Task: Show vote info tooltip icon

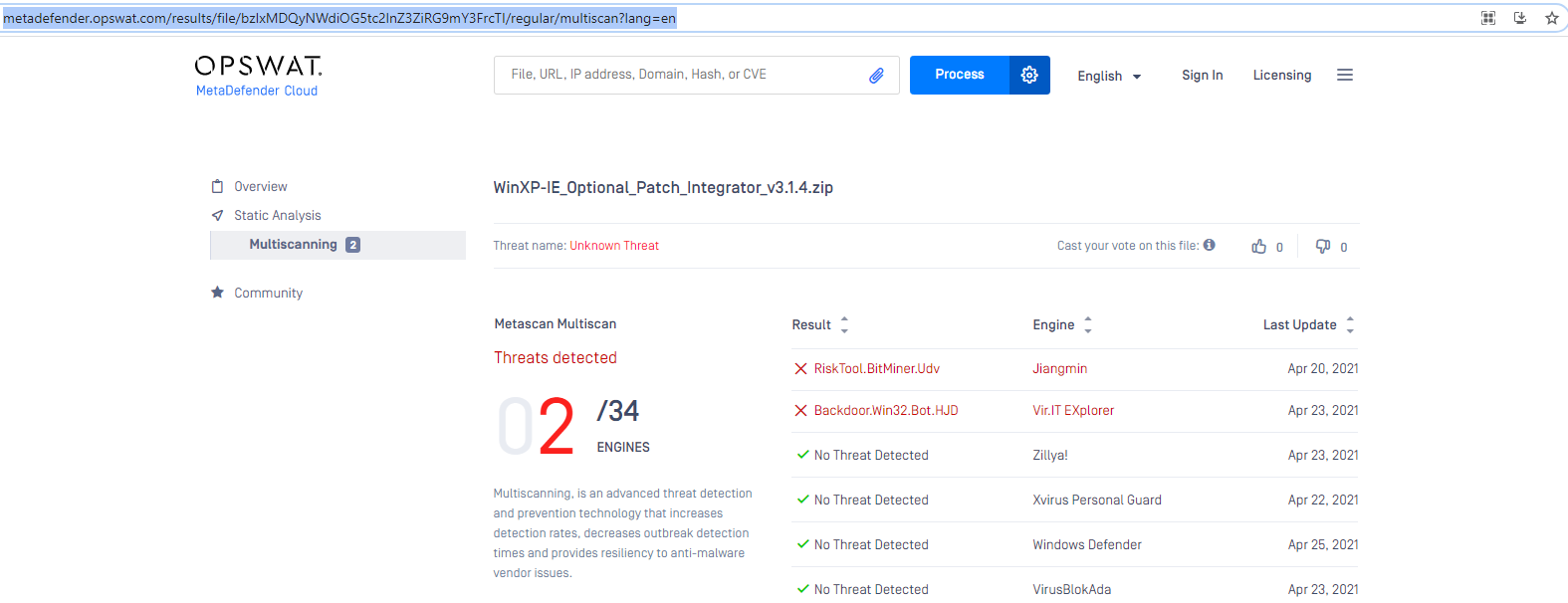Action: 1210,245
